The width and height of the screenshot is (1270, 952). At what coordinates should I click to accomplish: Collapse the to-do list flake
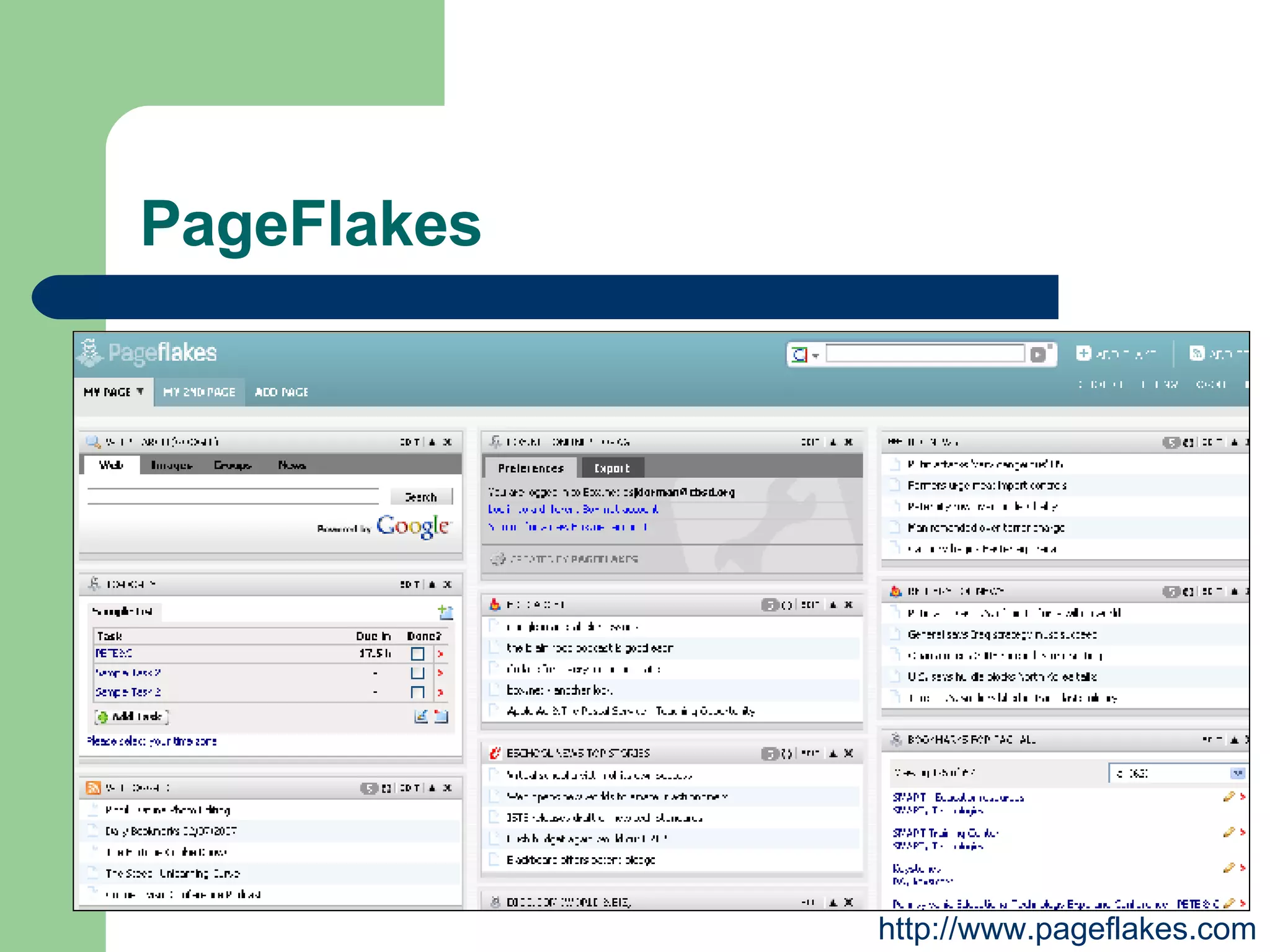point(432,584)
